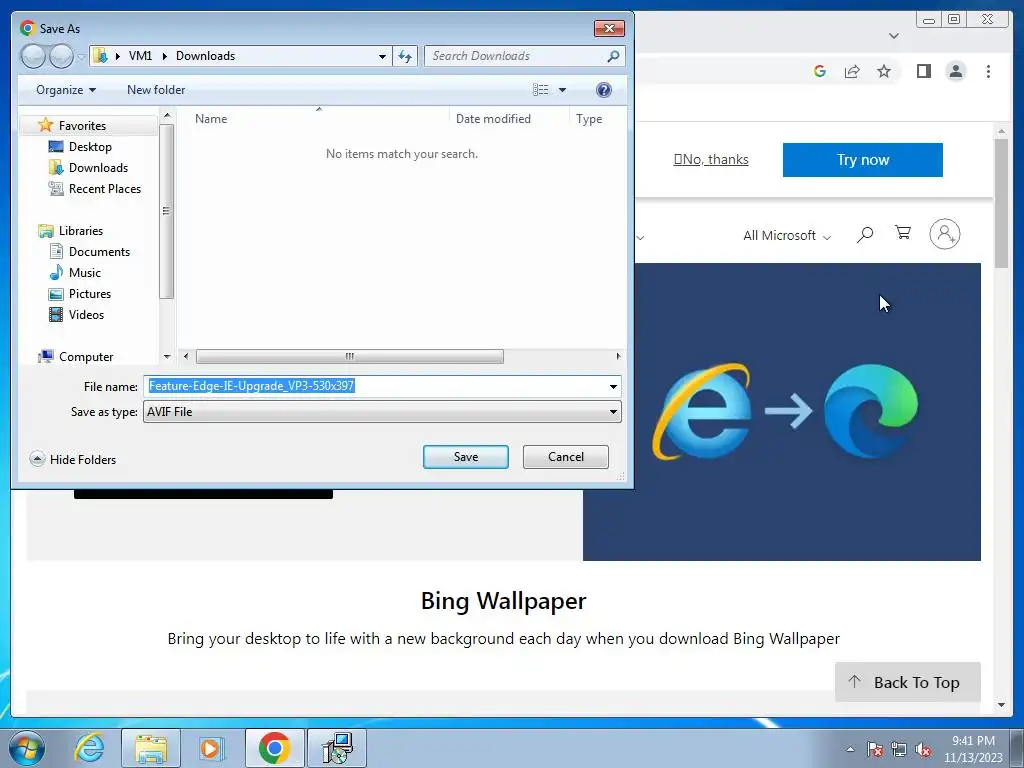Select Favorites in navigation pane
The width and height of the screenshot is (1024, 768).
tap(82, 125)
